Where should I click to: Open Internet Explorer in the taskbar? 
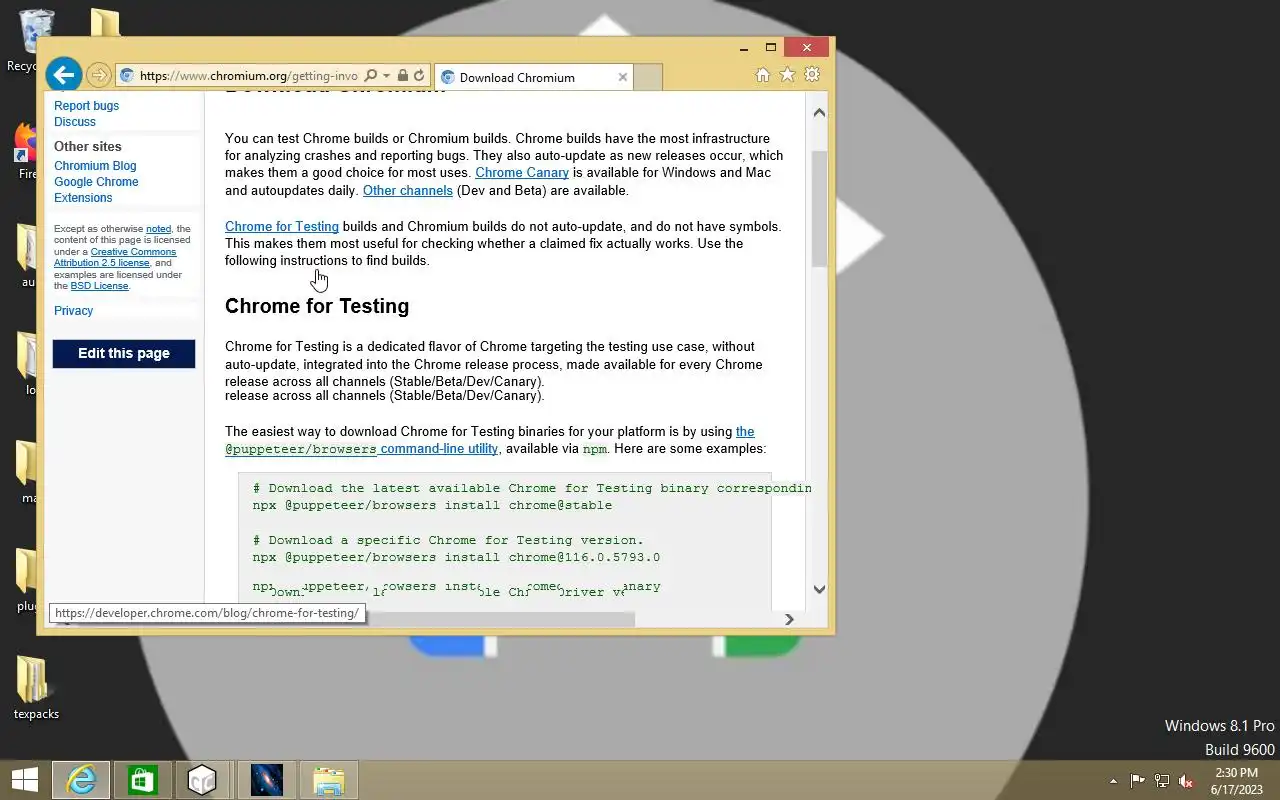[x=81, y=780]
